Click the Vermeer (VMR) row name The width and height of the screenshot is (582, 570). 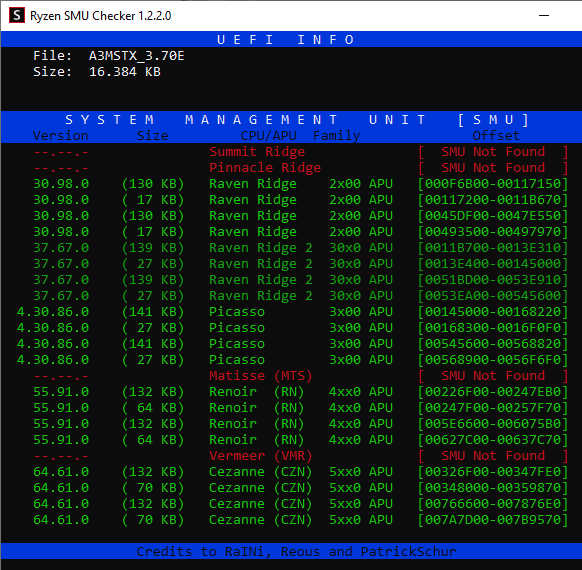point(261,456)
